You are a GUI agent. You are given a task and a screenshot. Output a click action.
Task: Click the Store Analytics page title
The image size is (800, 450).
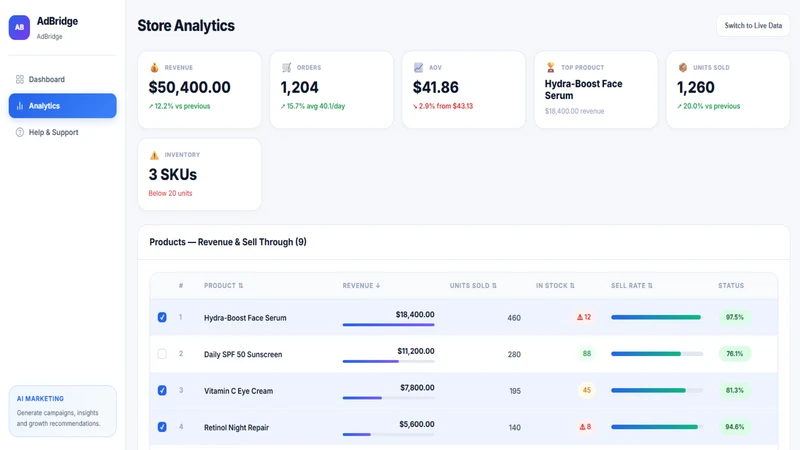(x=186, y=26)
